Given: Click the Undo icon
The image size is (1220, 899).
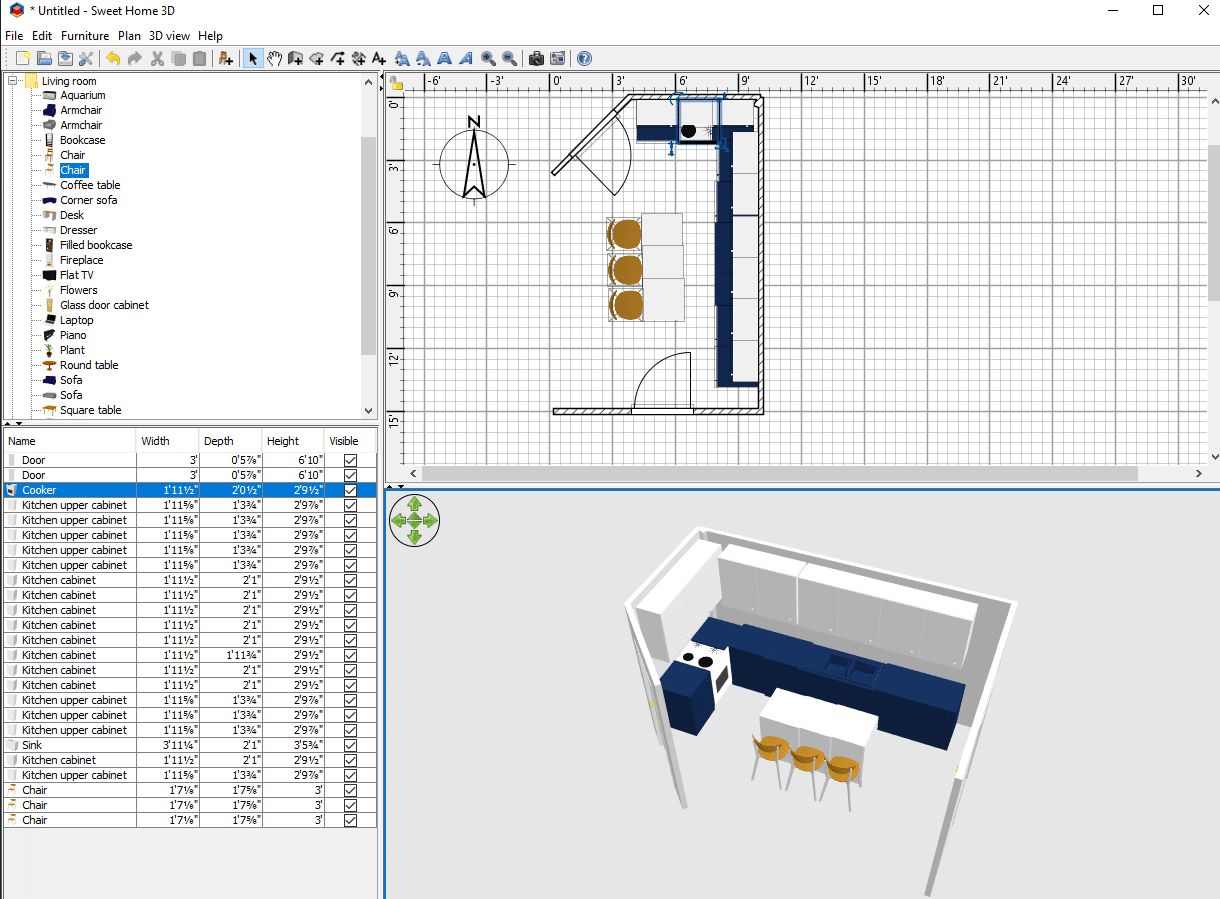Looking at the screenshot, I should pyautogui.click(x=113, y=58).
